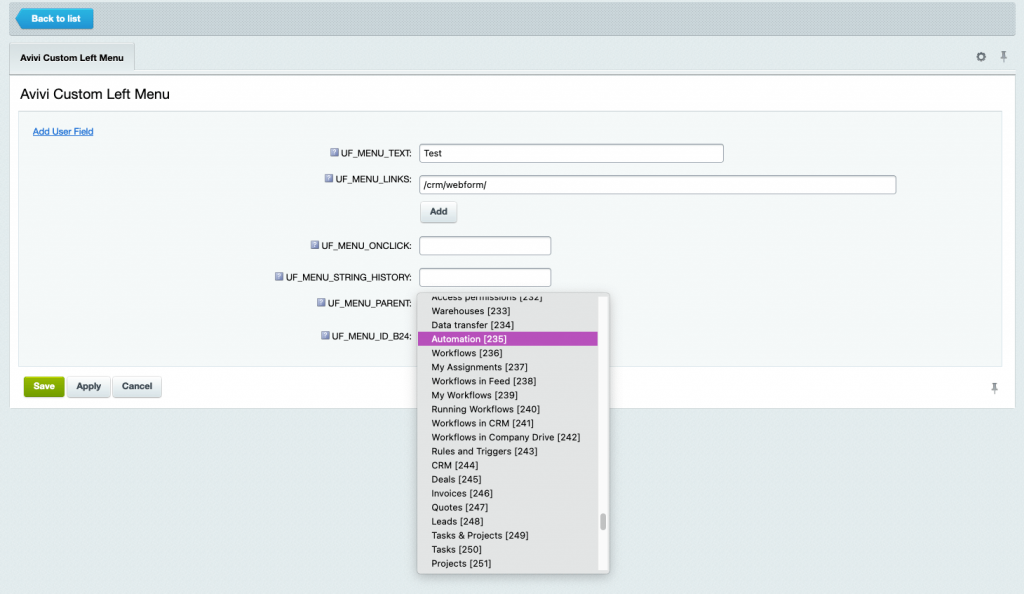
Task: Focus the UF_MENU_LINKS field with /crm/webform/
Action: tap(658, 185)
